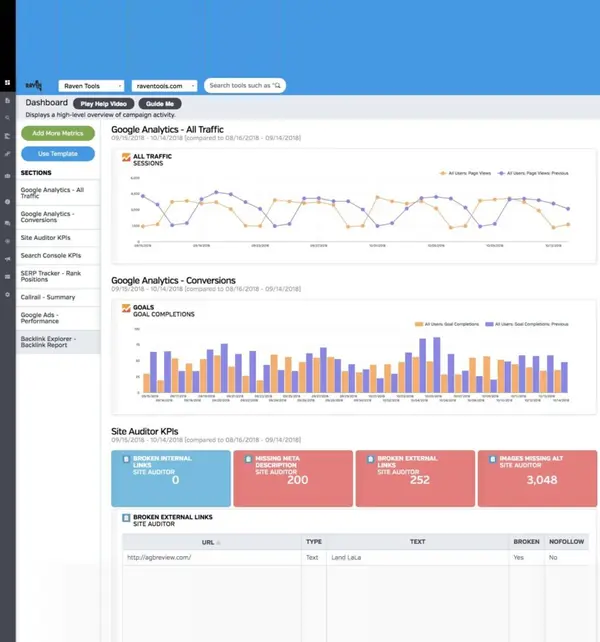
Task: Go to Google Analytics - All Traffic section
Action: 58,193
